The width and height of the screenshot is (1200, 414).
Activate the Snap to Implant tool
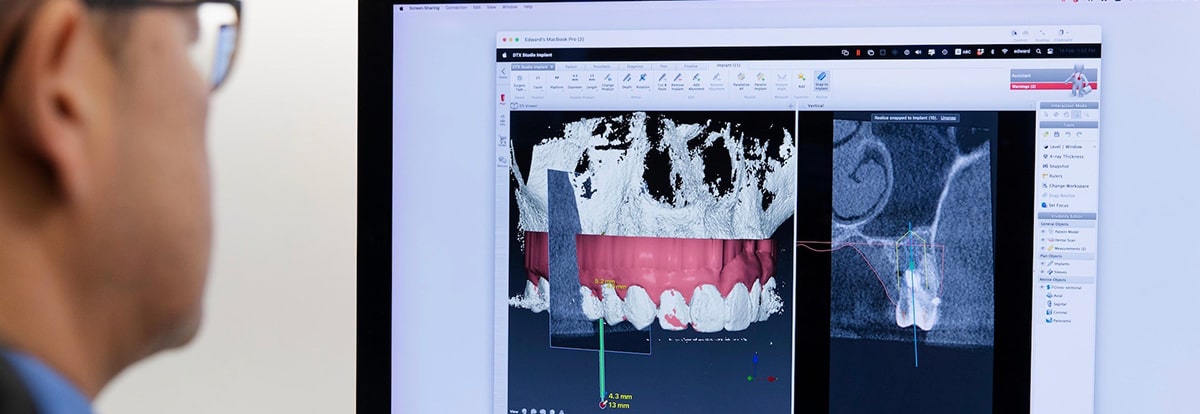point(821,78)
